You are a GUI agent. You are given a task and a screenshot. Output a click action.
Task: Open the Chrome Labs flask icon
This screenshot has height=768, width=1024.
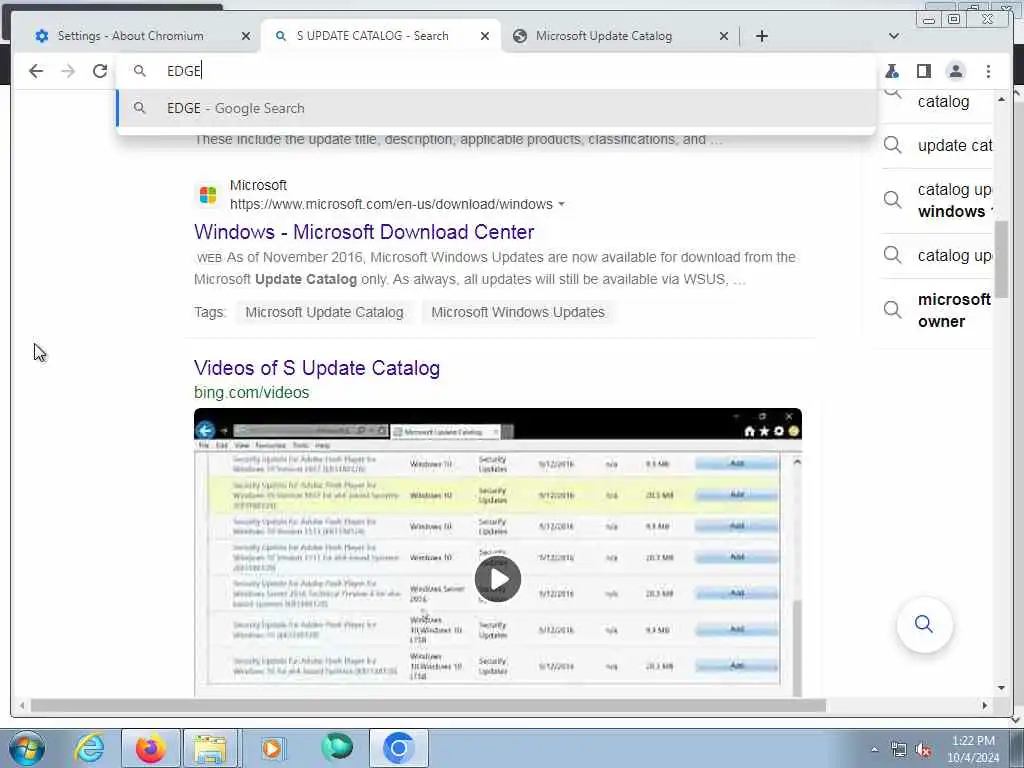click(x=892, y=71)
